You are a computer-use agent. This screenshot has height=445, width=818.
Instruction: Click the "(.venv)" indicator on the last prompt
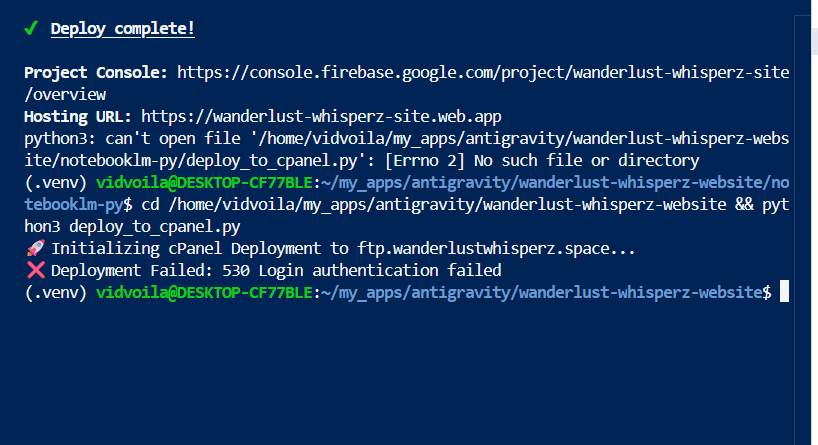pos(56,292)
